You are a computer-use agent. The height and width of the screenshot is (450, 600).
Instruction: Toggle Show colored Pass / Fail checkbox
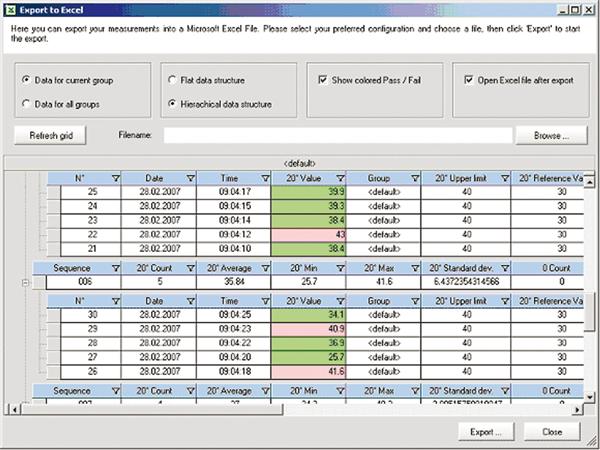coord(323,80)
